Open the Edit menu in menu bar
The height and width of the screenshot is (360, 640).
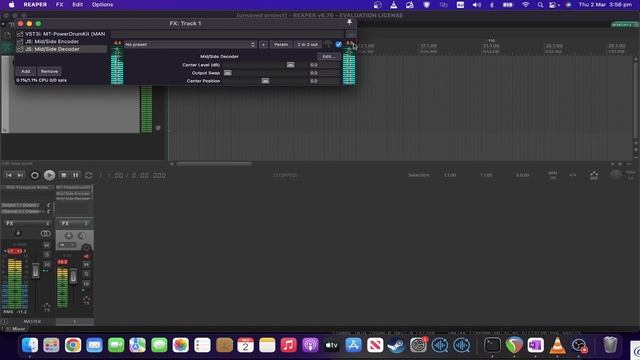(x=78, y=4)
